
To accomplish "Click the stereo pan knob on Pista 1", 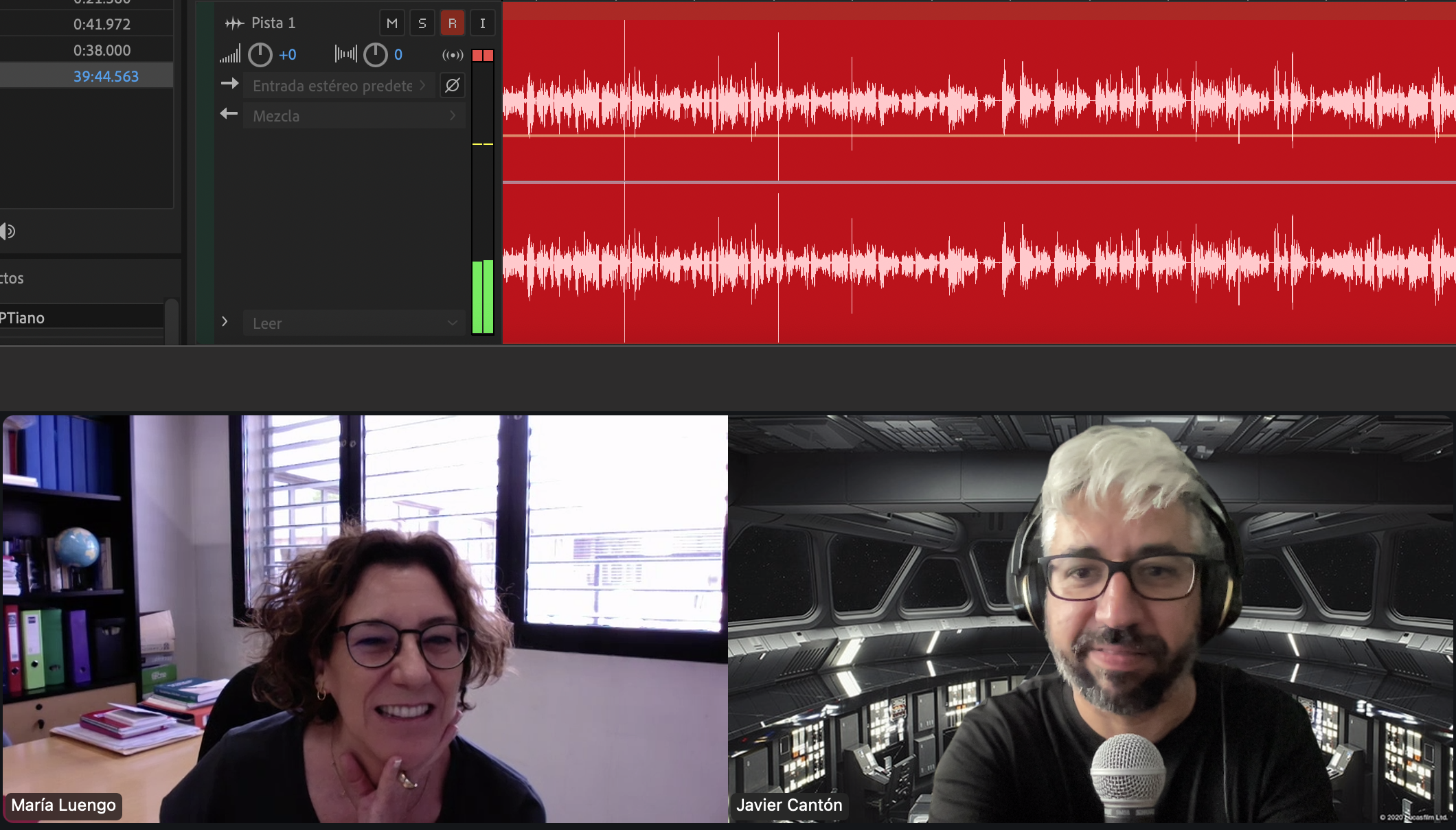I will [376, 55].
